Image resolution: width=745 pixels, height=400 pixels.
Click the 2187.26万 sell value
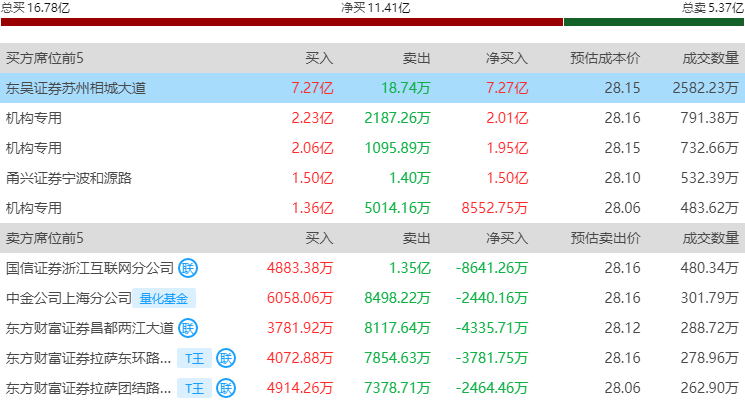(x=397, y=118)
